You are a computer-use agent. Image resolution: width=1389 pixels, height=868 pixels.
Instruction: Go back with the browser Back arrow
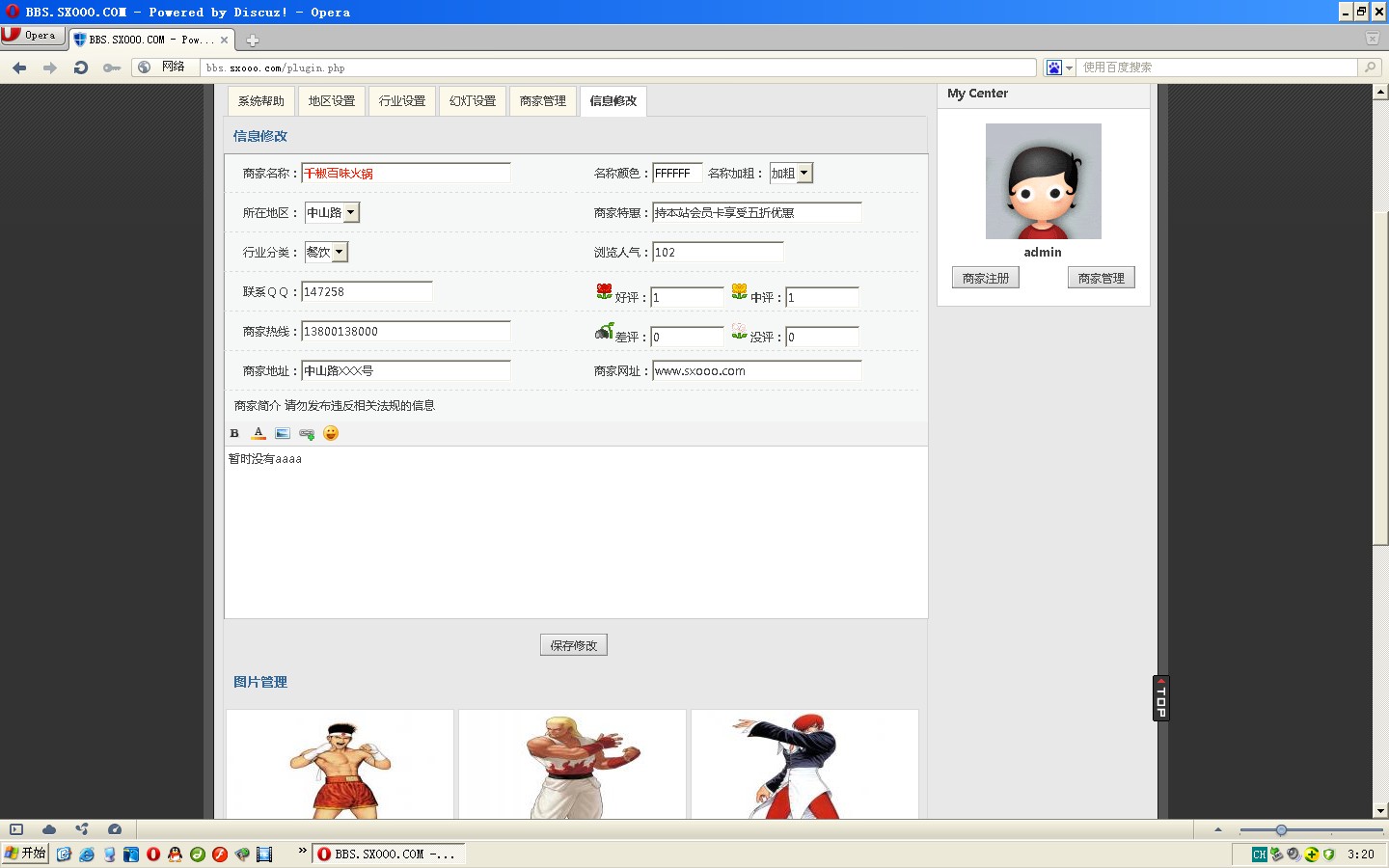19,68
